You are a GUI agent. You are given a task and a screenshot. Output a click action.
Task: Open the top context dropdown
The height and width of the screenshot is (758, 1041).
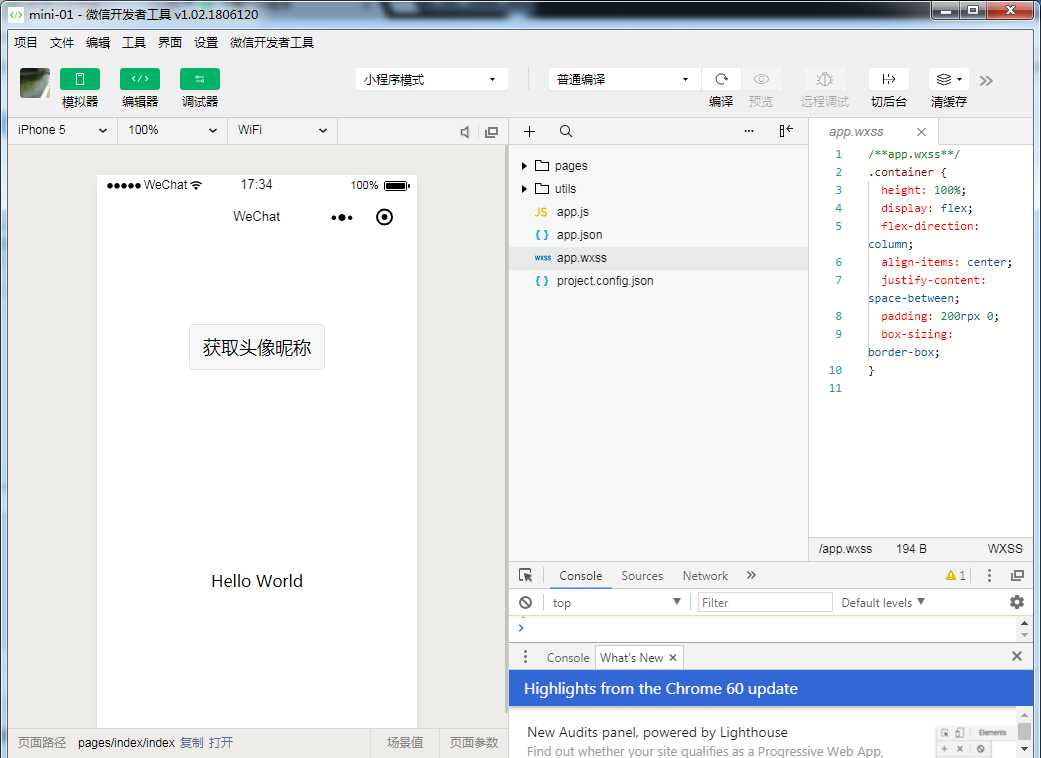(x=616, y=603)
